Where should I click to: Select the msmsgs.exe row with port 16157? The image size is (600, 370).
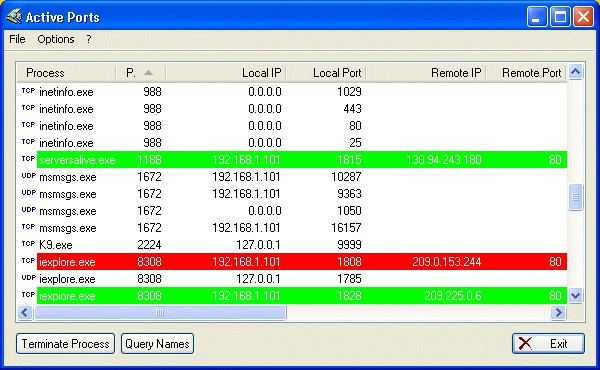pyautogui.click(x=292, y=228)
